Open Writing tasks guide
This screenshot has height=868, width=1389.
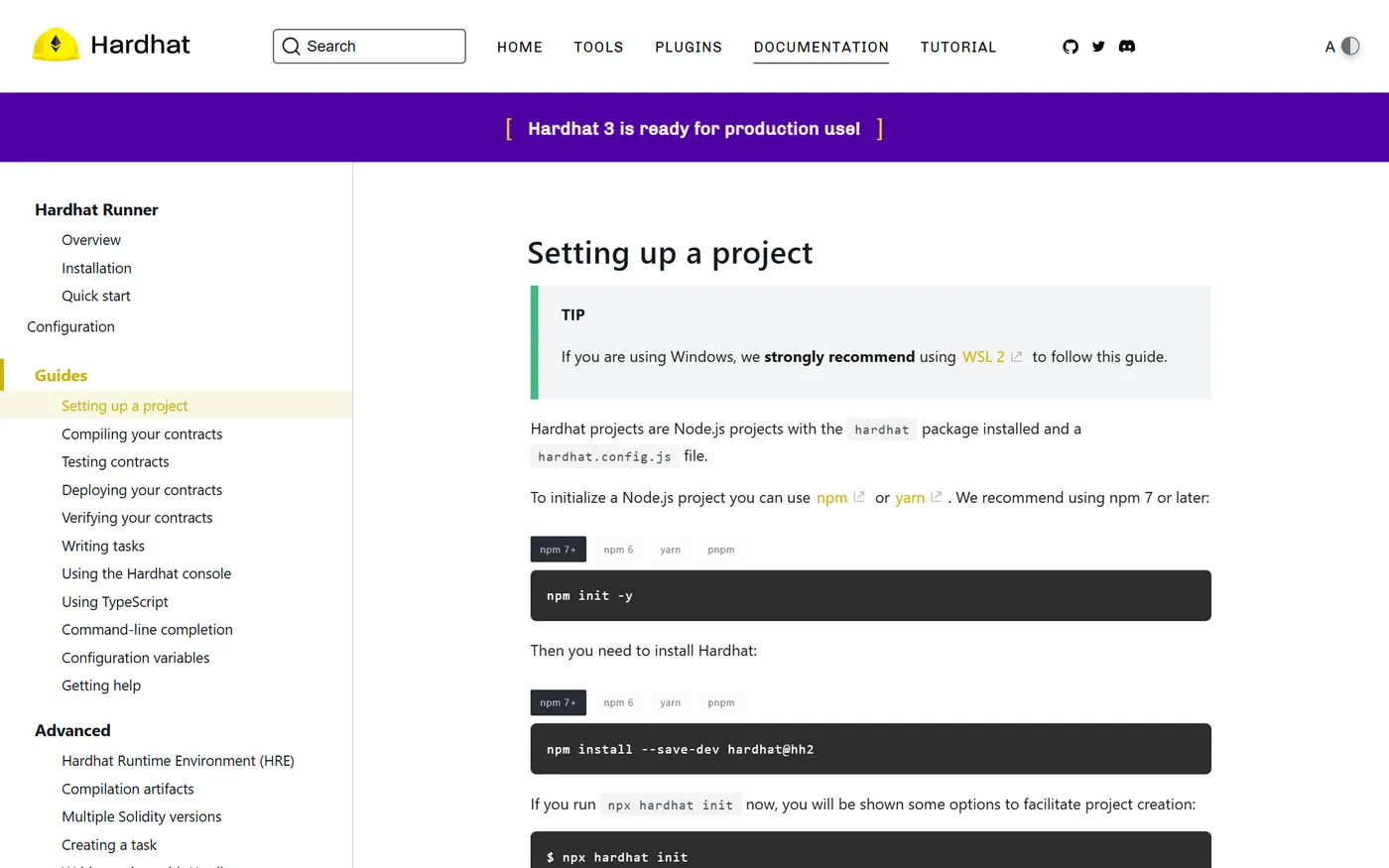point(103,546)
